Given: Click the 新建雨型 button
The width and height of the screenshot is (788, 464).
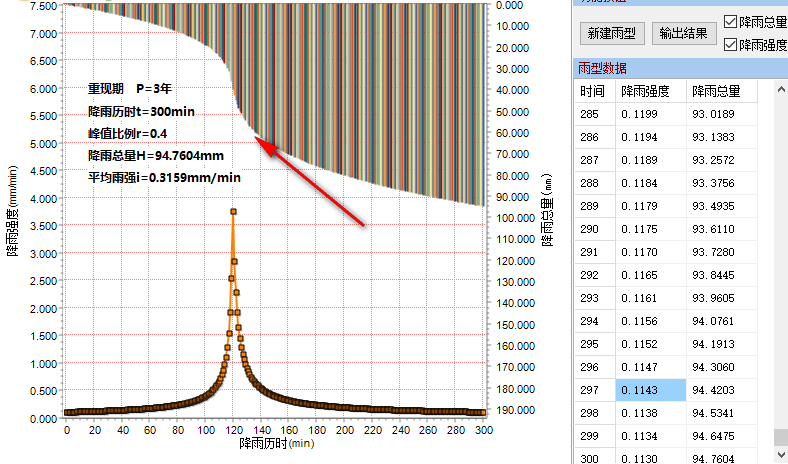Looking at the screenshot, I should (611, 33).
